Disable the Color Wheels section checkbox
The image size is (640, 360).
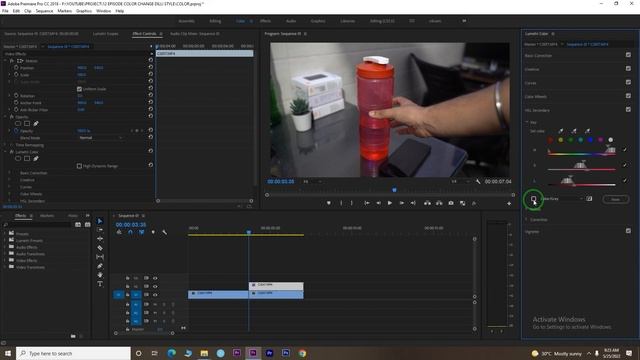(628, 96)
